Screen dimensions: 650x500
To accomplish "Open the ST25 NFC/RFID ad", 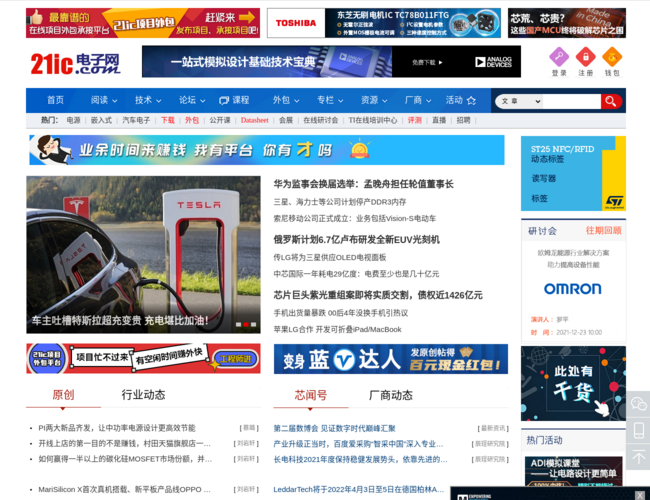I will (x=573, y=173).
